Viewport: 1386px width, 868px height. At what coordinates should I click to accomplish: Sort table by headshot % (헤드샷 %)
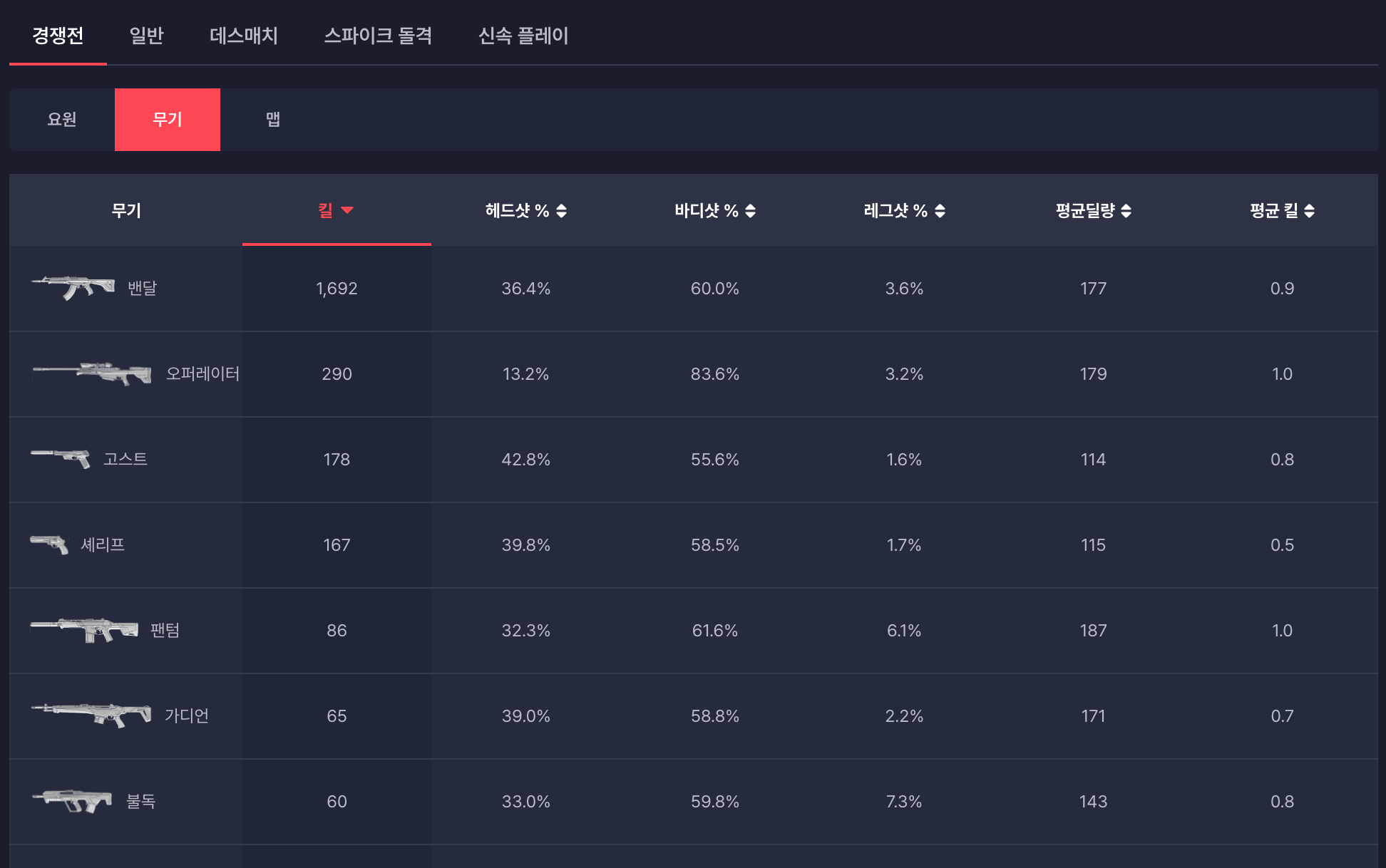click(x=525, y=211)
